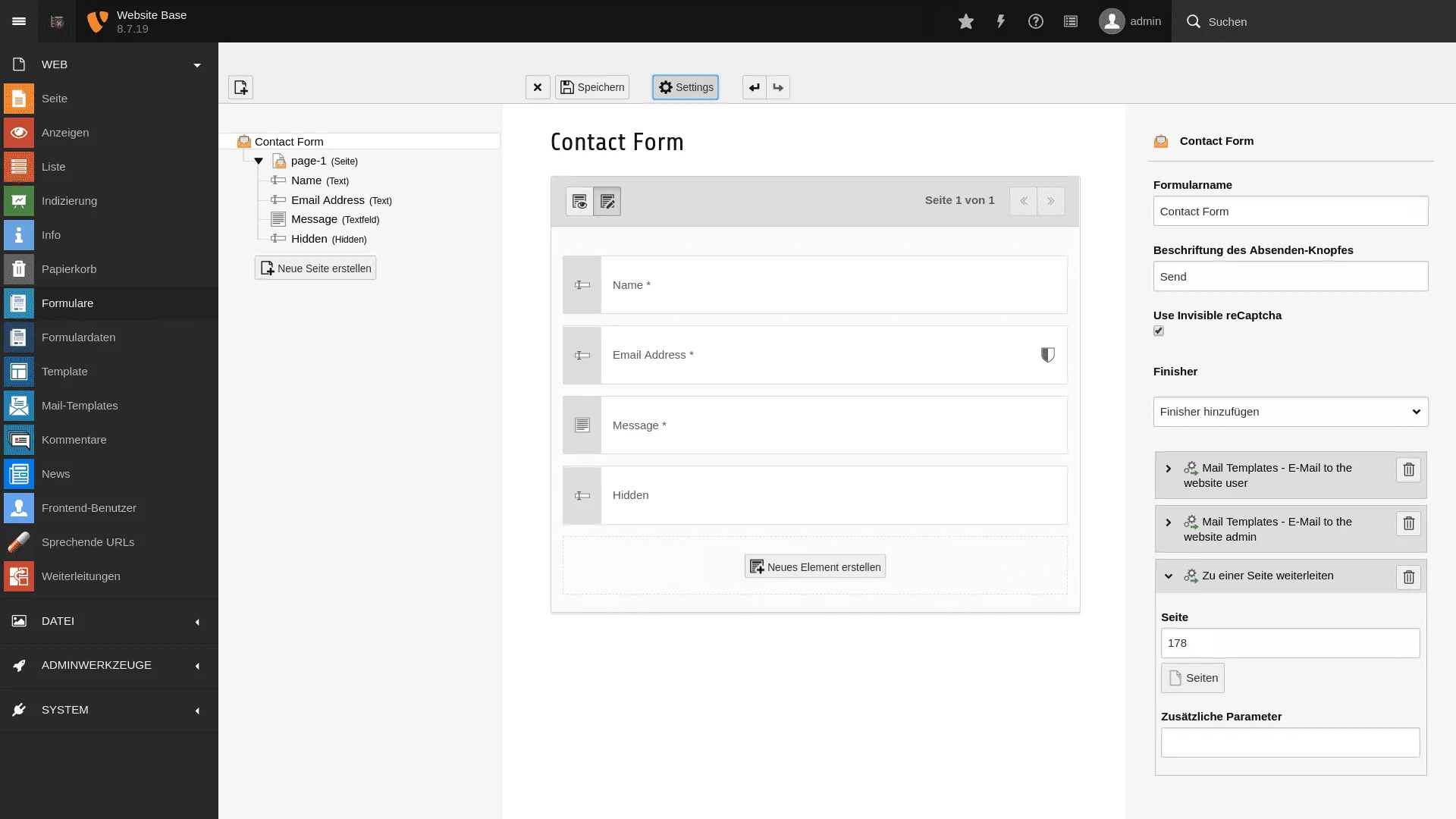This screenshot has width=1456, height=819.
Task: Toggle the form preview view mode
Action: click(579, 201)
